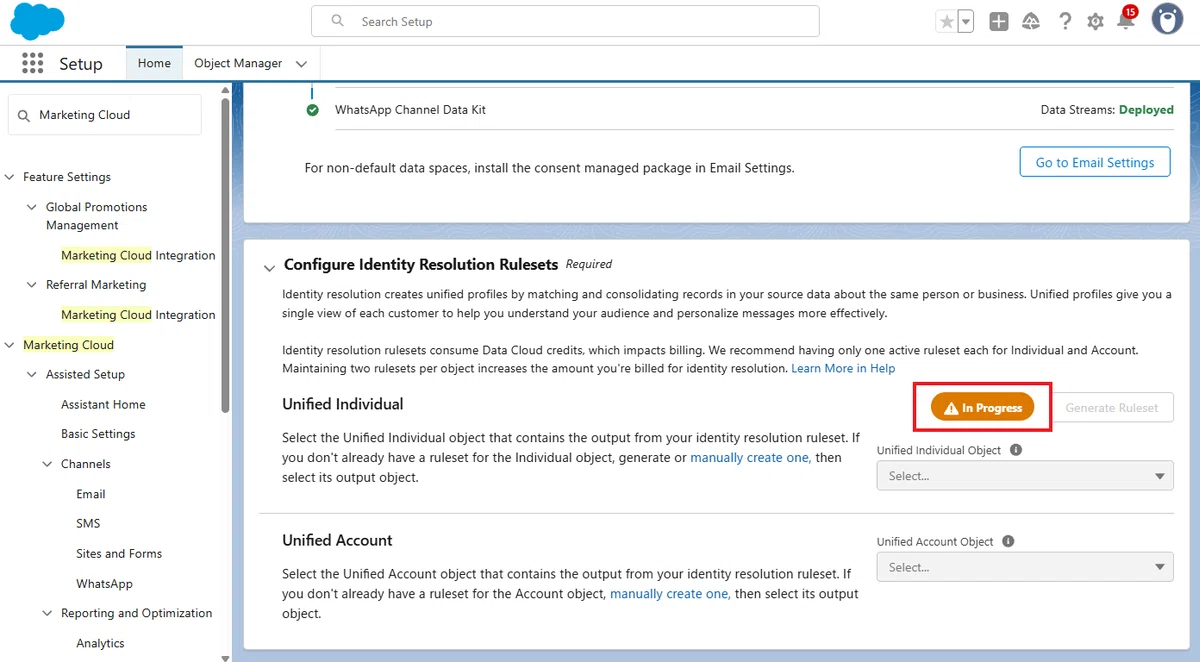Select SMS channel in sidebar
The image size is (1200, 662).
click(88, 523)
